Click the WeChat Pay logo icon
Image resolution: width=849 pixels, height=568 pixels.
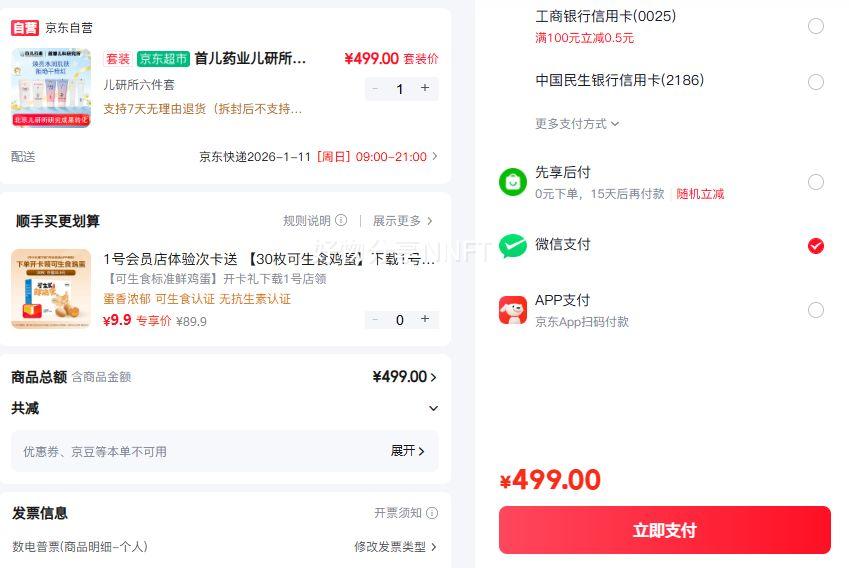point(513,245)
